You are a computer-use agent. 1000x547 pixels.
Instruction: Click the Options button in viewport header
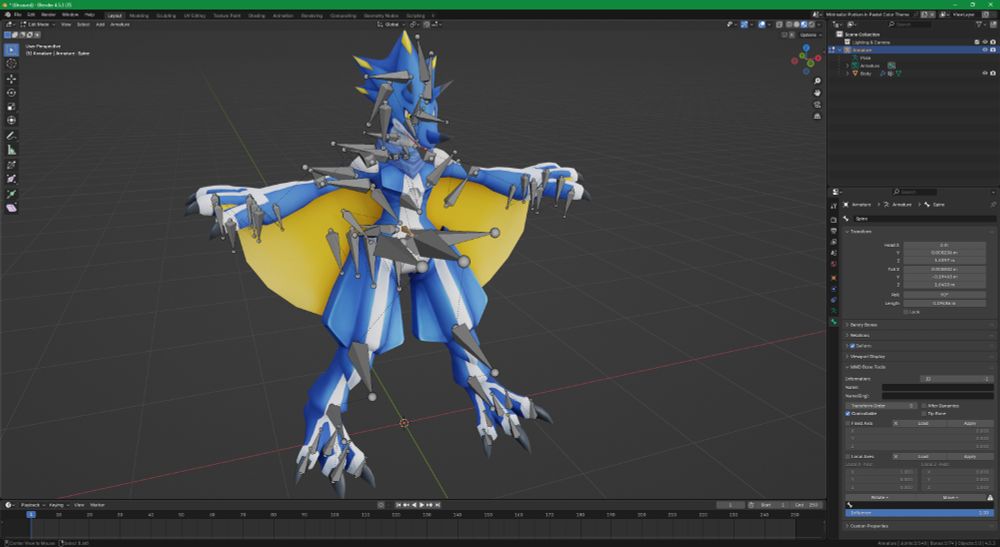(x=809, y=34)
